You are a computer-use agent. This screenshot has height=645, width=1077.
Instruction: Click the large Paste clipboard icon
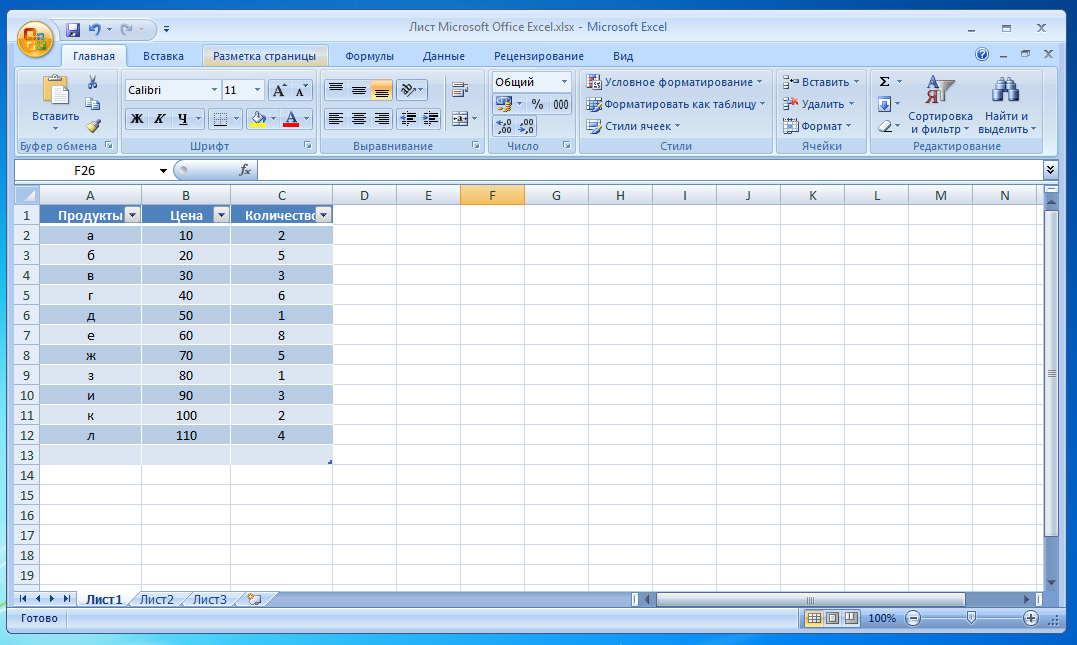pos(56,90)
